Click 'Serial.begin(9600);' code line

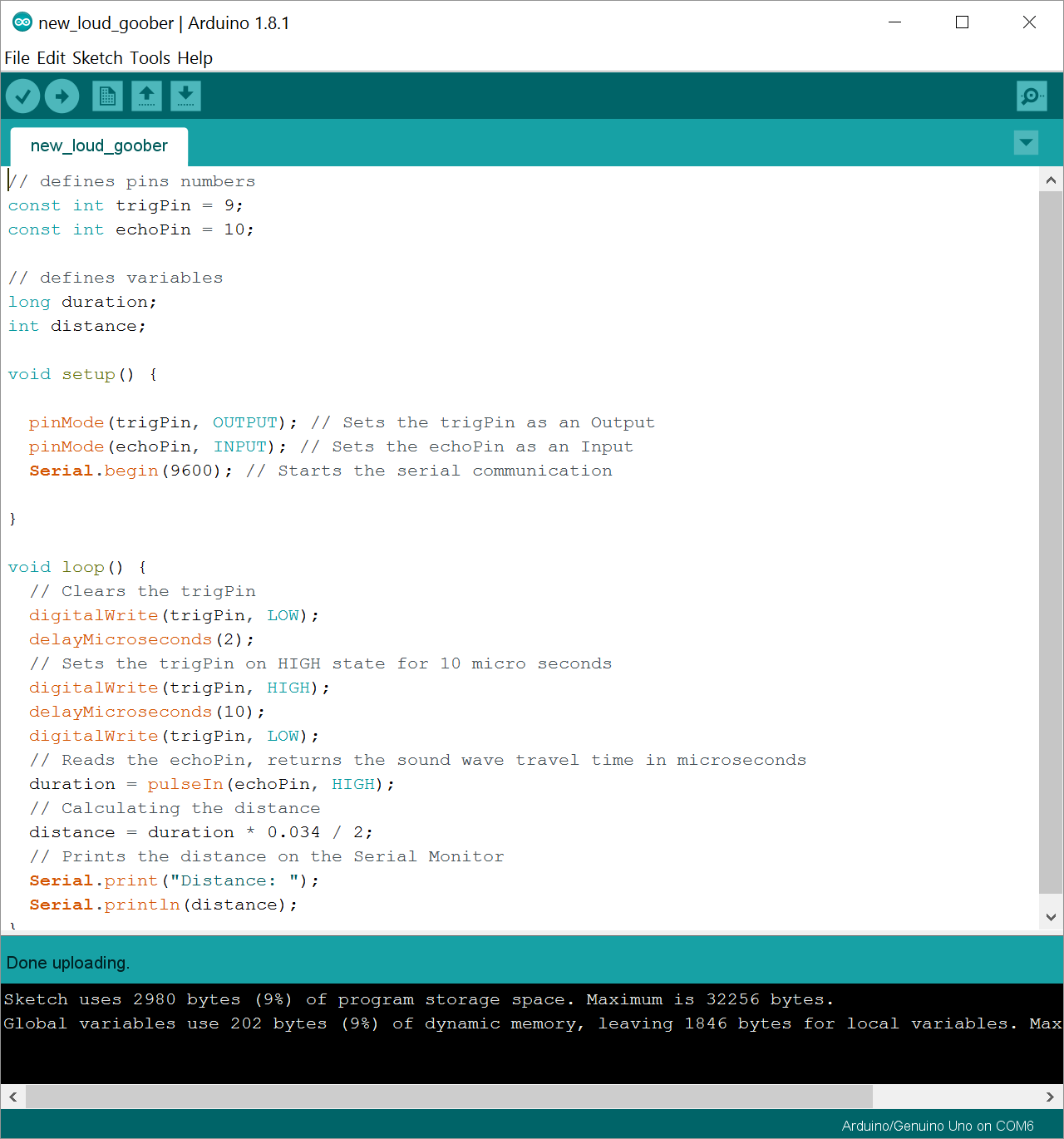coord(131,471)
